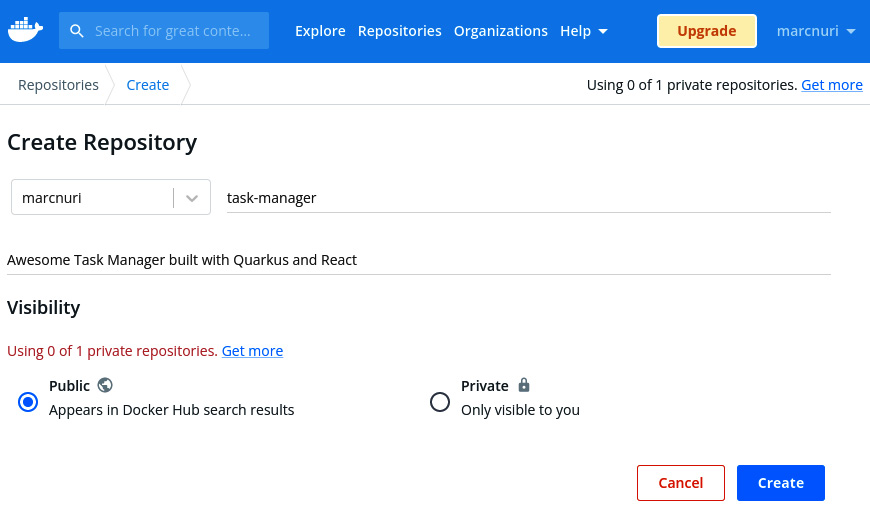Click the Create Repository heading
The height and width of the screenshot is (510, 870).
102,143
